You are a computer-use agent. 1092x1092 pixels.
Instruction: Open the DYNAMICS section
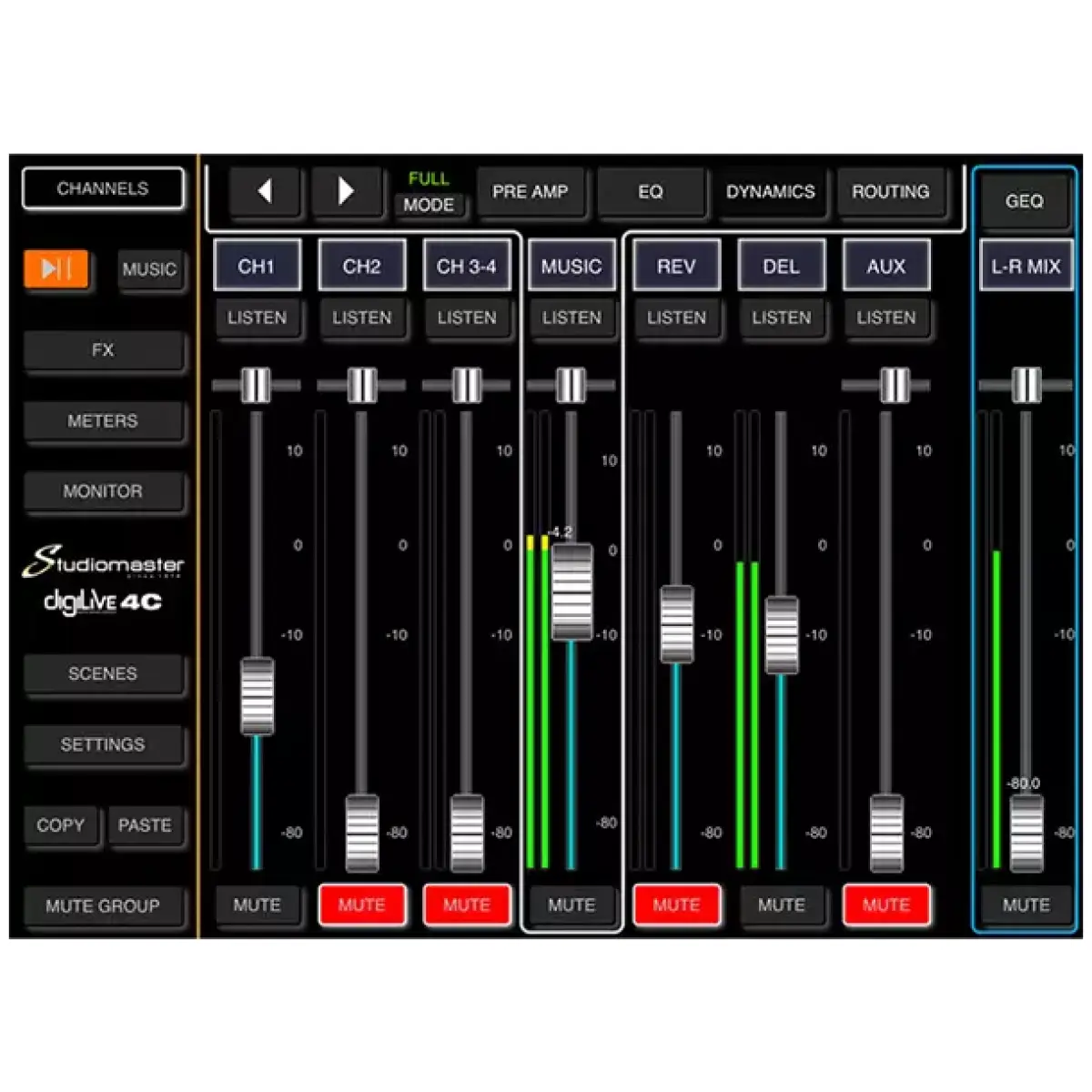point(772,192)
